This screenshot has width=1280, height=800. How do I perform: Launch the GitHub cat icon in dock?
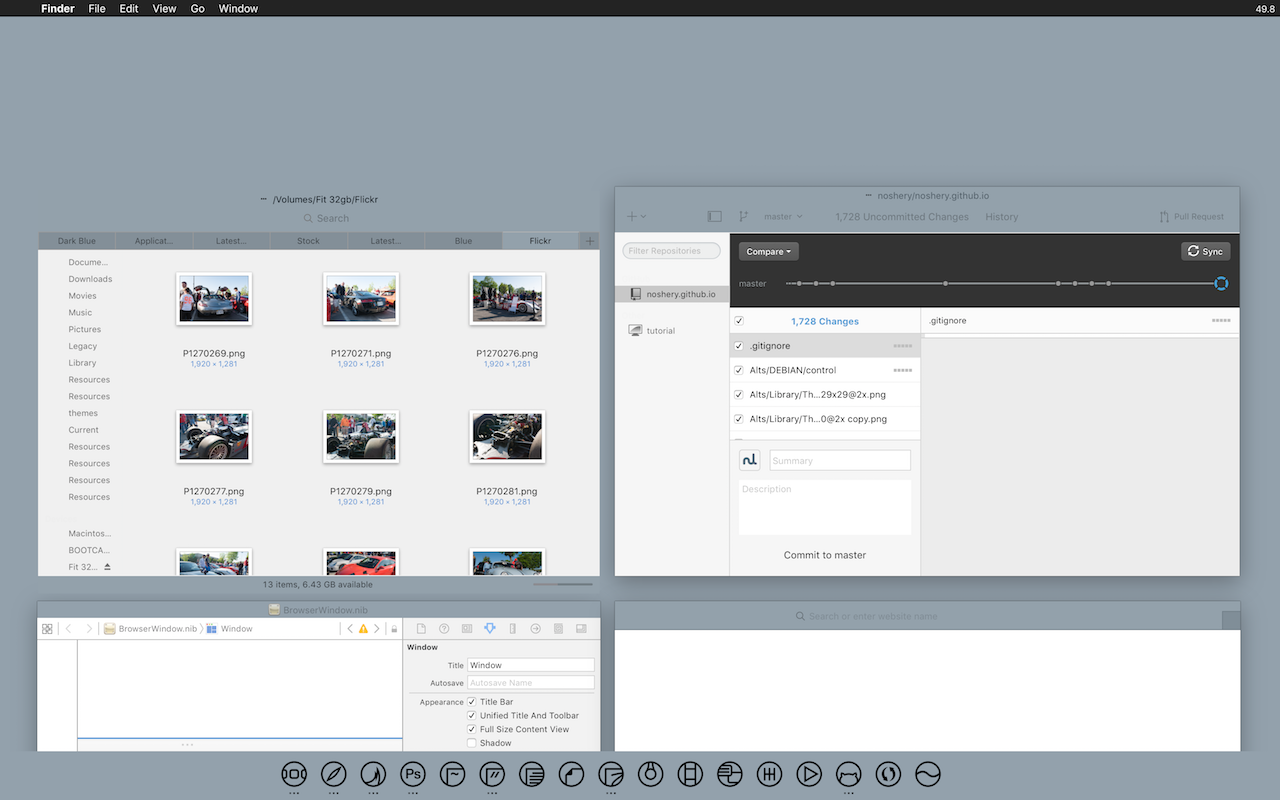[x=849, y=774]
